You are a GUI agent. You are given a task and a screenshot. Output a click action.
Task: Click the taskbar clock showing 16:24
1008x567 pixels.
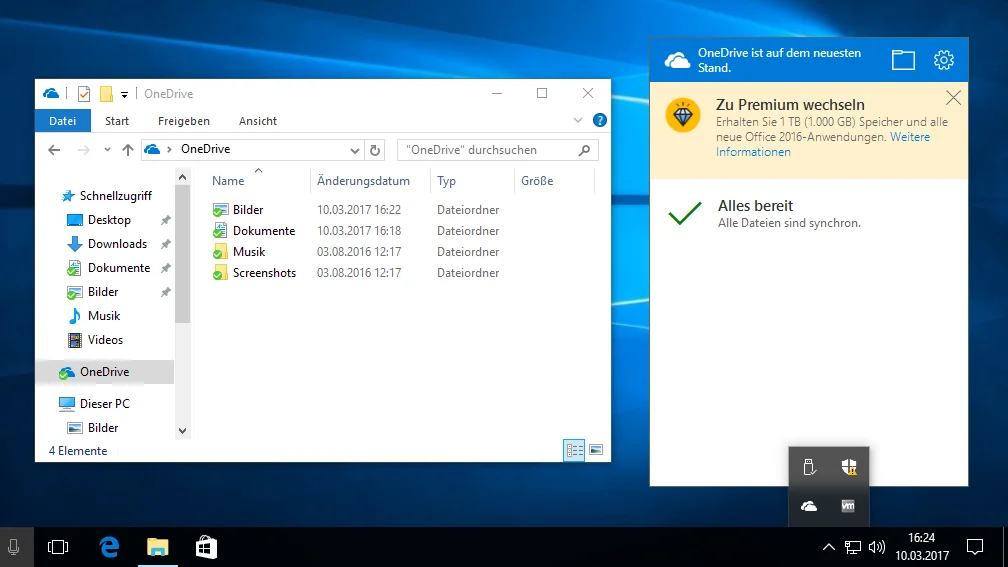pyautogui.click(x=922, y=546)
